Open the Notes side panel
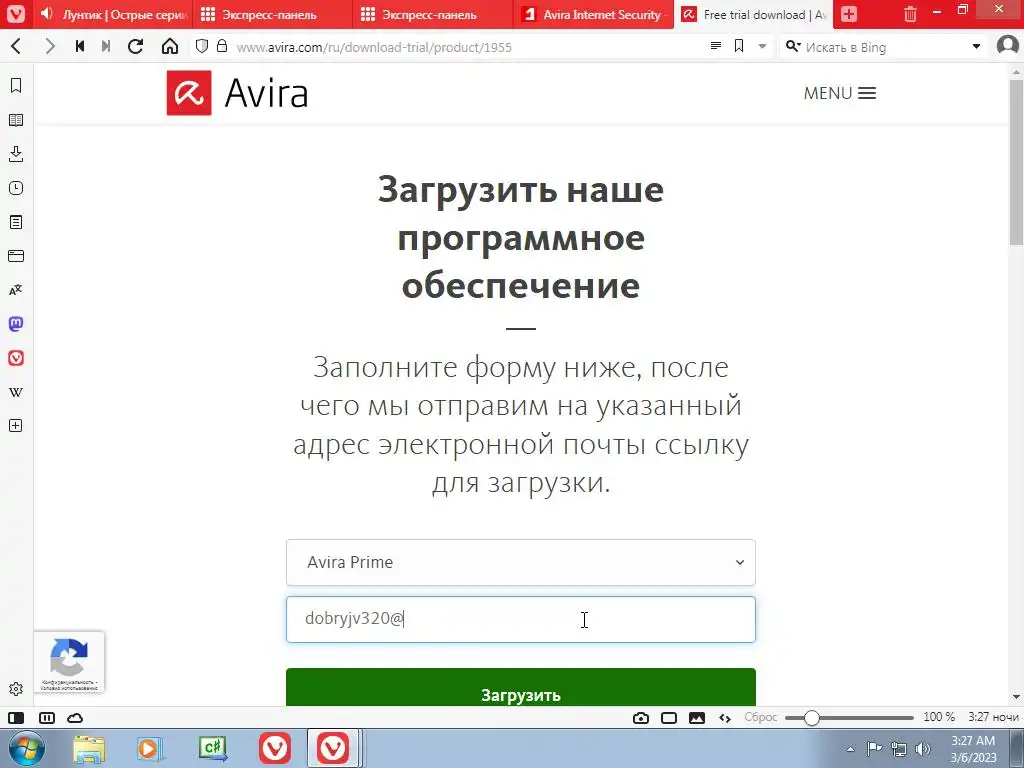This screenshot has width=1024, height=768. click(16, 222)
